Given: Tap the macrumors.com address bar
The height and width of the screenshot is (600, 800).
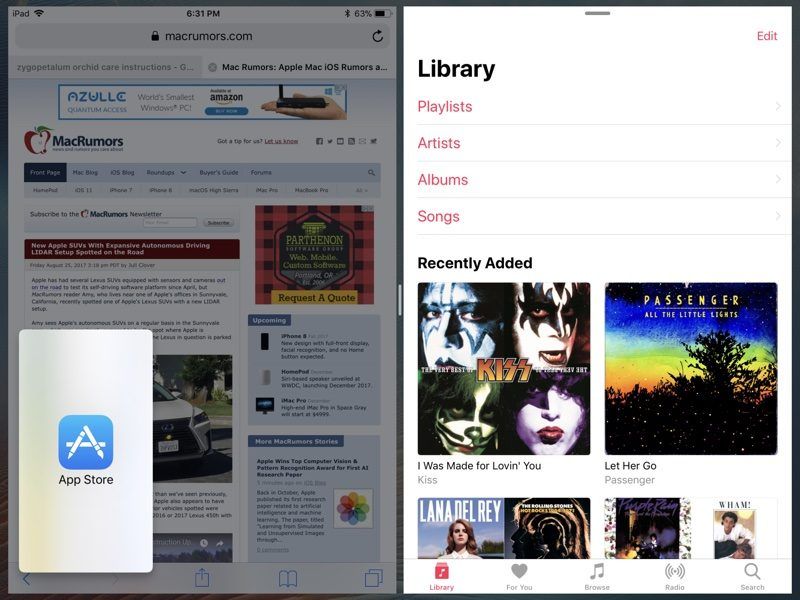Looking at the screenshot, I should tap(202, 36).
